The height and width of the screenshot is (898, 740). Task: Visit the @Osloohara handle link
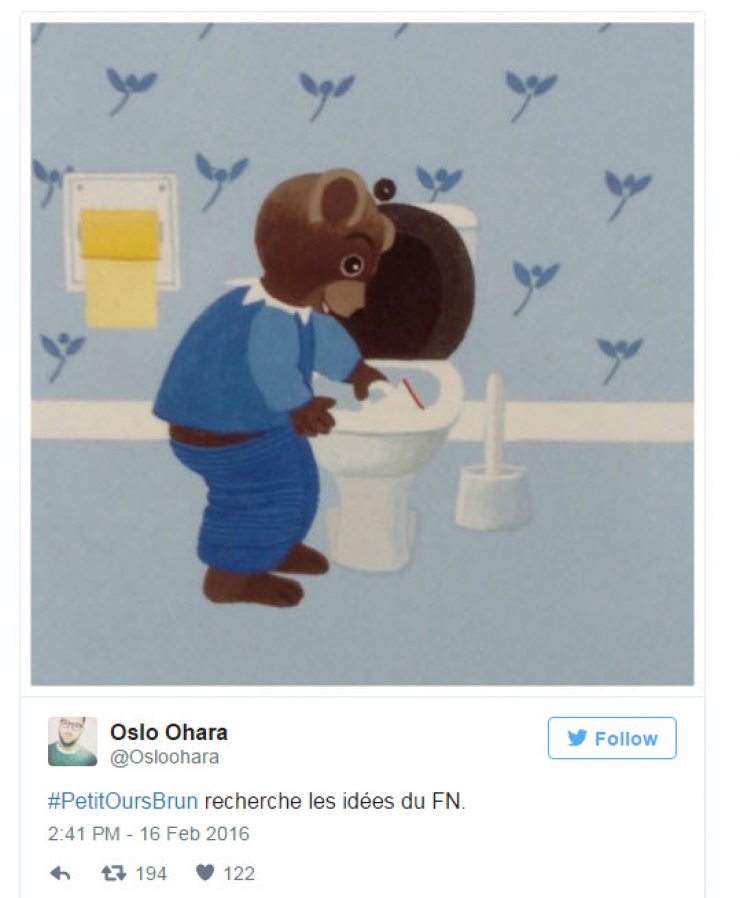[164, 757]
